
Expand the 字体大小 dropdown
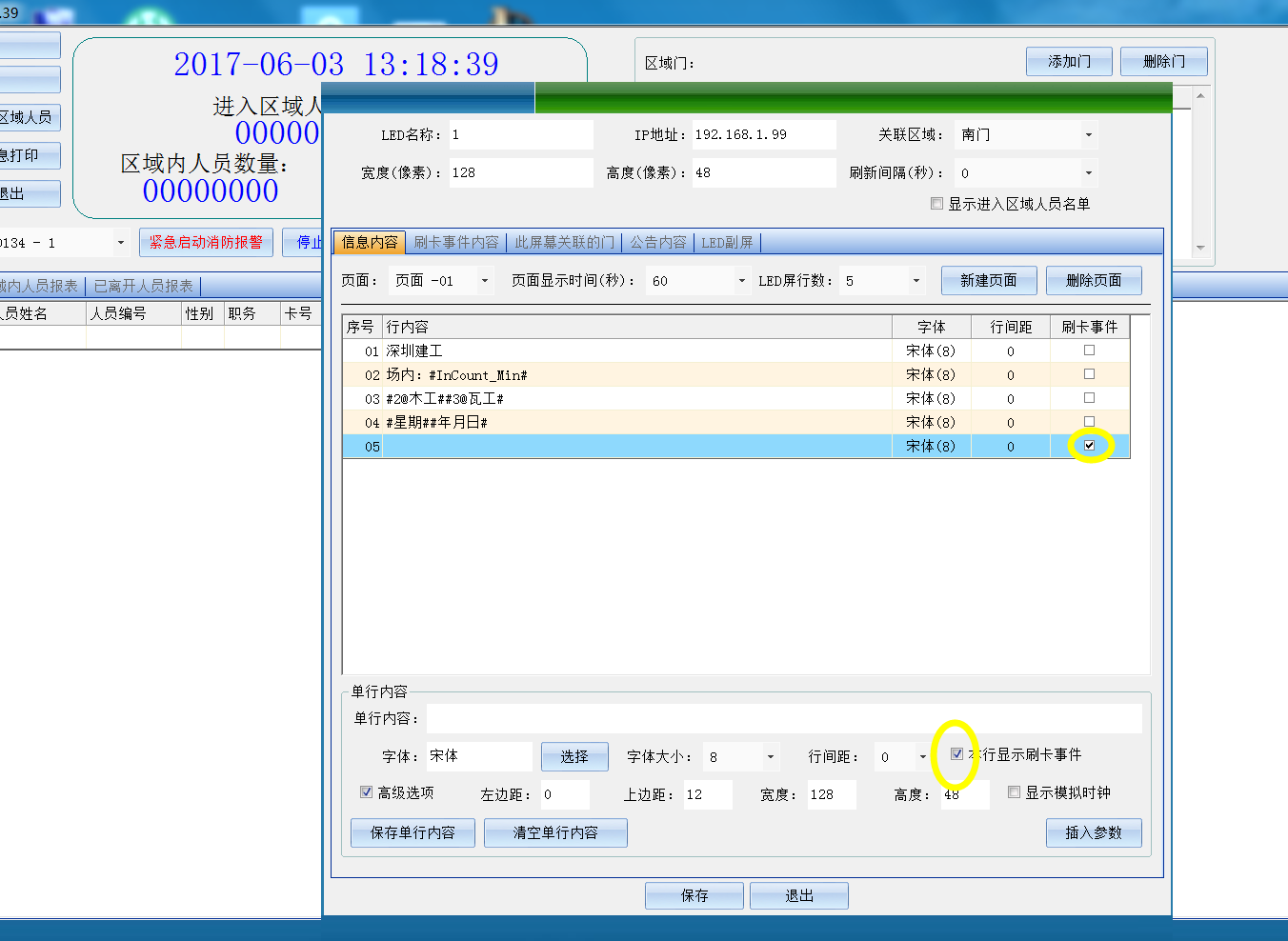tap(770, 757)
